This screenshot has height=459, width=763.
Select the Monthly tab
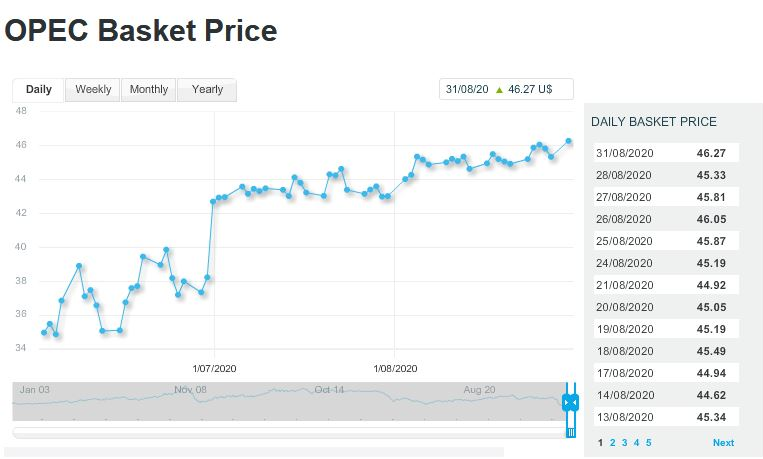(149, 90)
